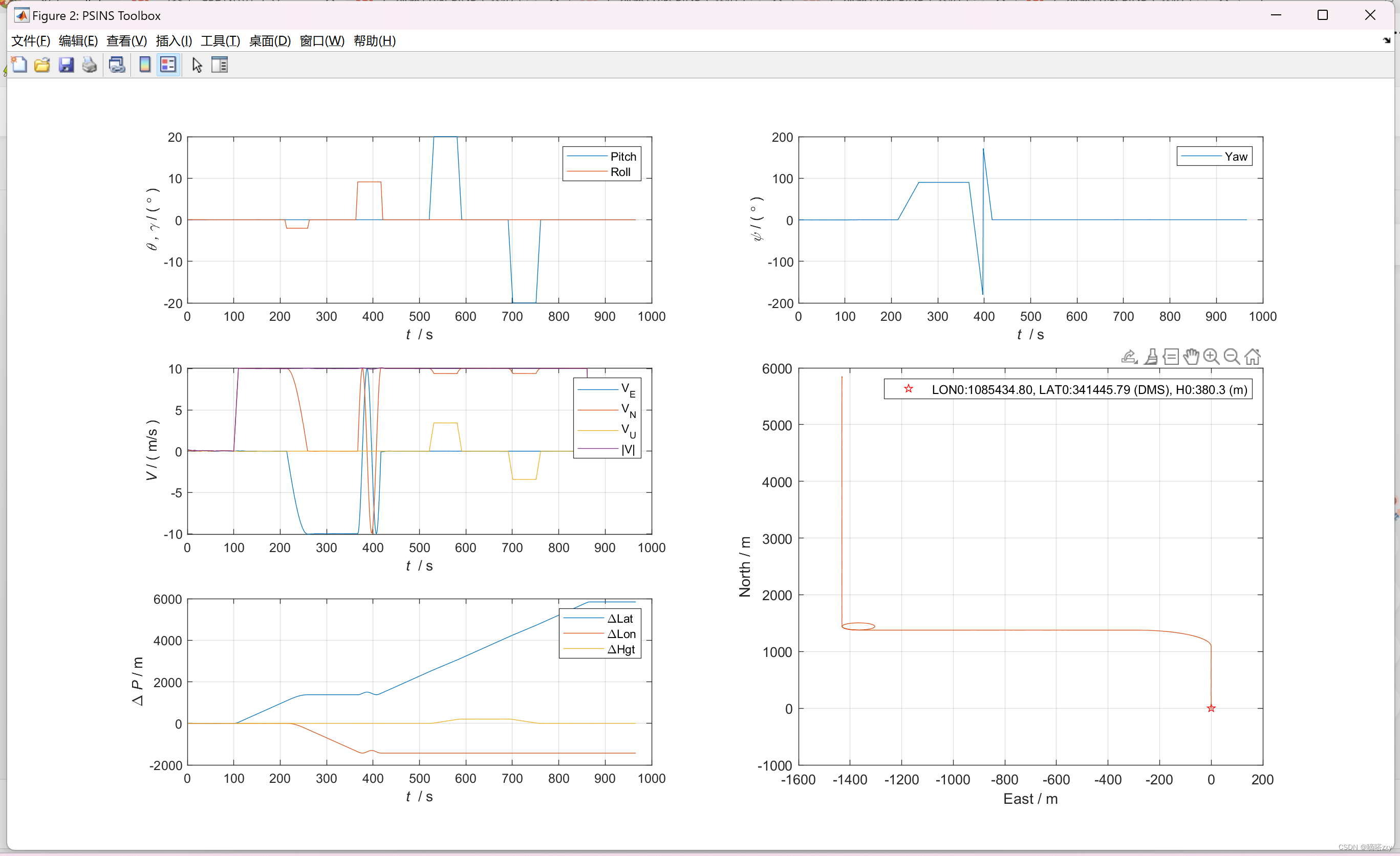Click the Link Plot toolbar icon
This screenshot has height=856, width=1400.
pyautogui.click(x=117, y=65)
